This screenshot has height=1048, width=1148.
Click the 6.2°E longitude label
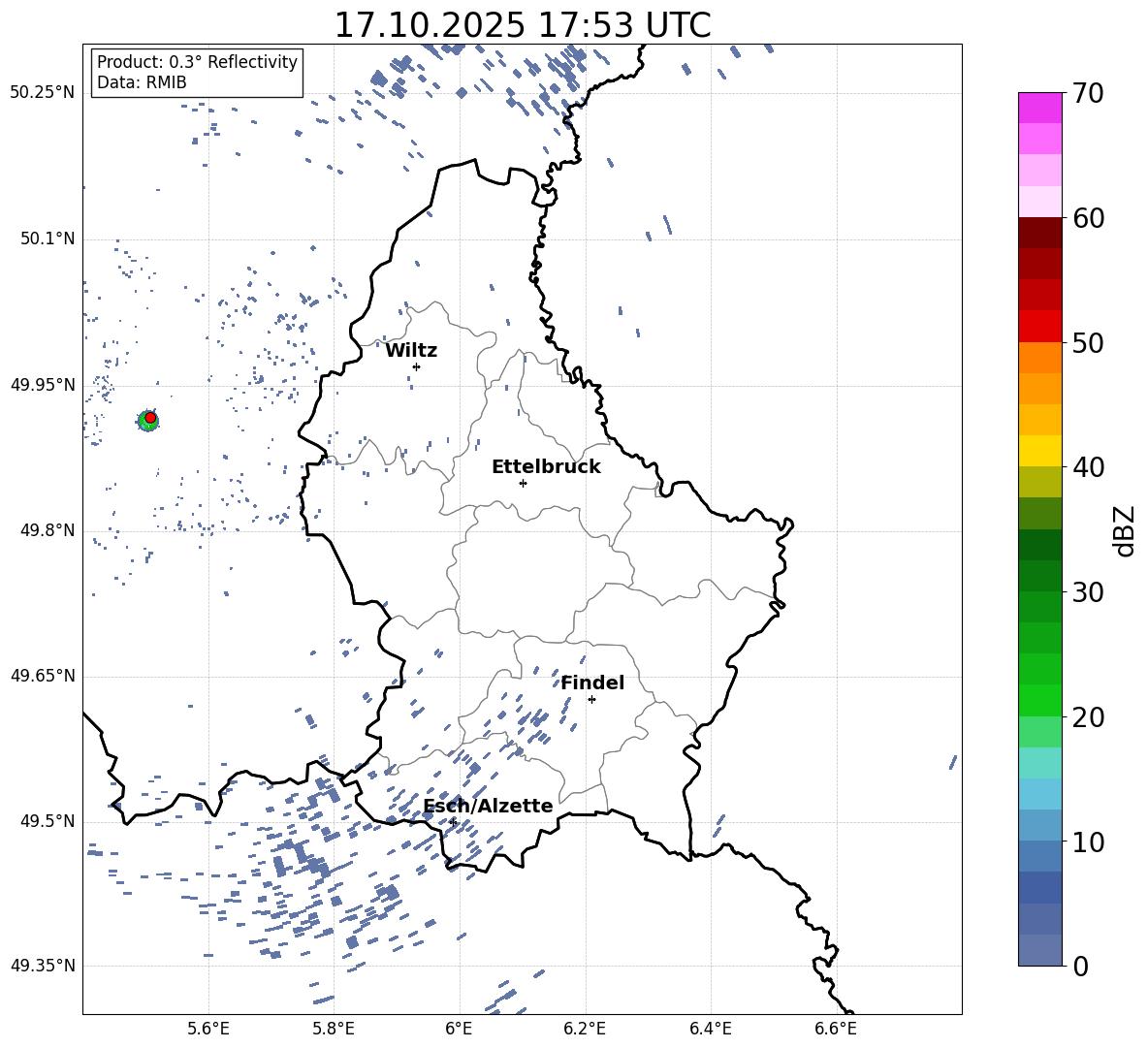[x=585, y=1030]
